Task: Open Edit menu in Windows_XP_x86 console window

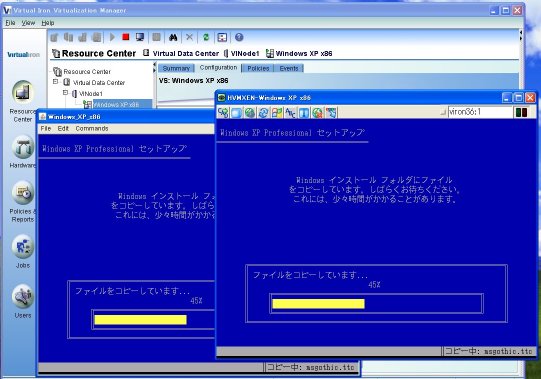Action: [x=63, y=128]
